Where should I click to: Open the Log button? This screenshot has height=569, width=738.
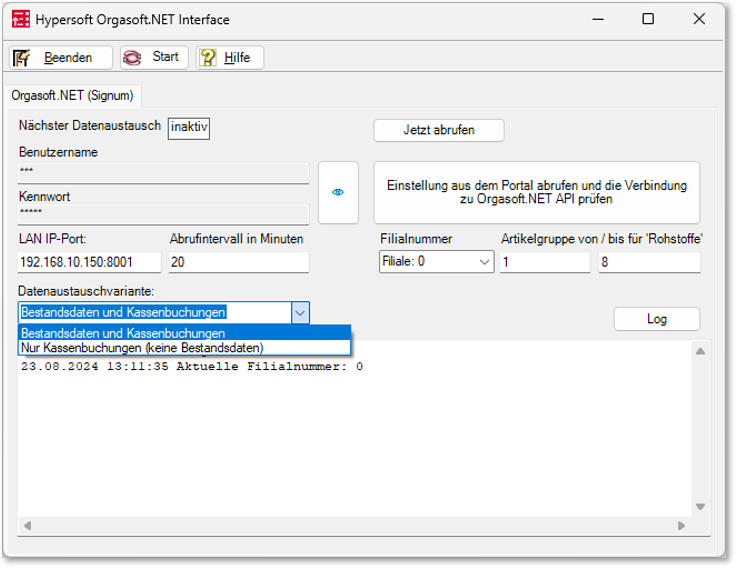click(657, 319)
